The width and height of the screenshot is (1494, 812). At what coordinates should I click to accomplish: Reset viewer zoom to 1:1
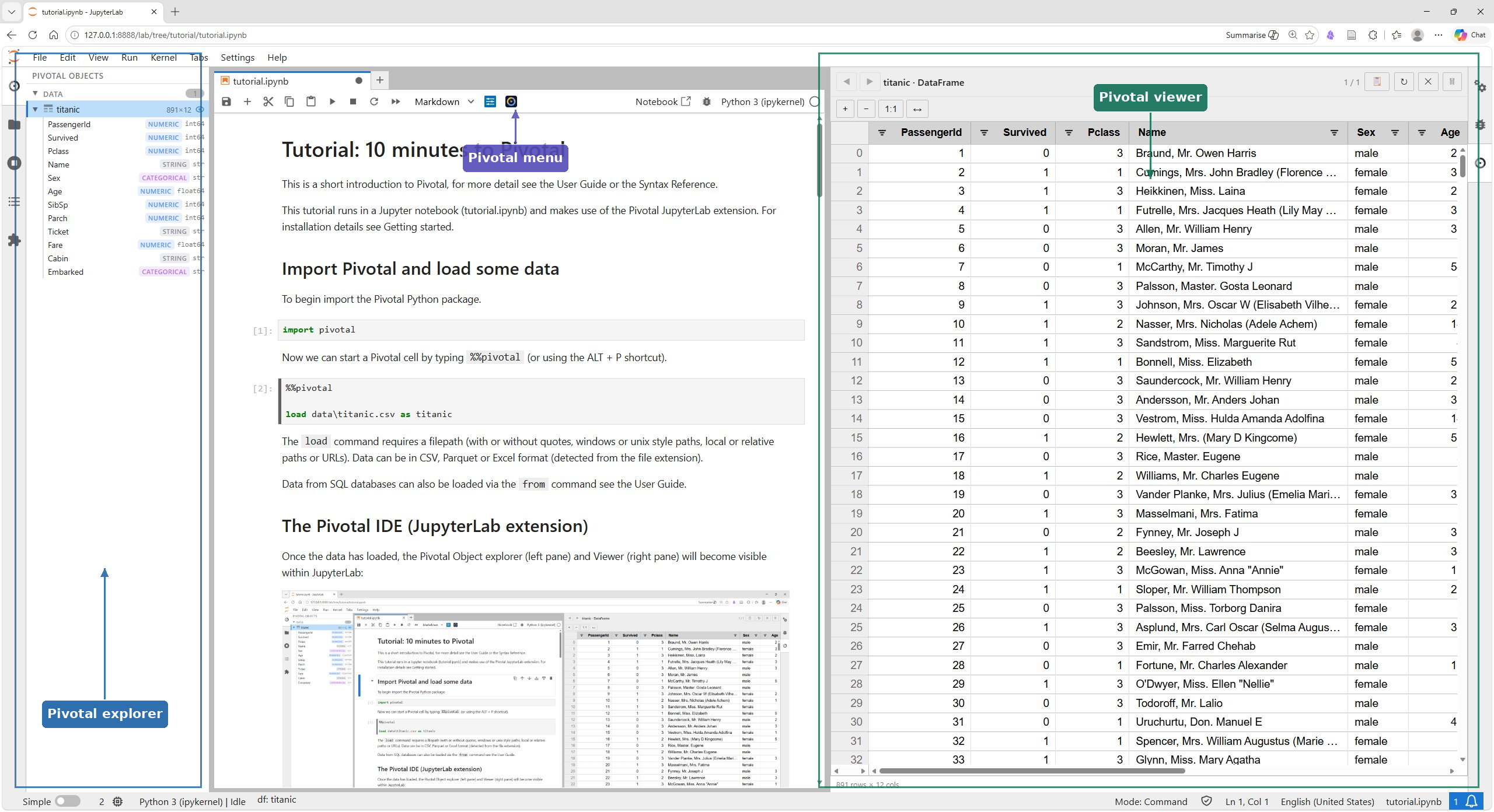click(891, 108)
